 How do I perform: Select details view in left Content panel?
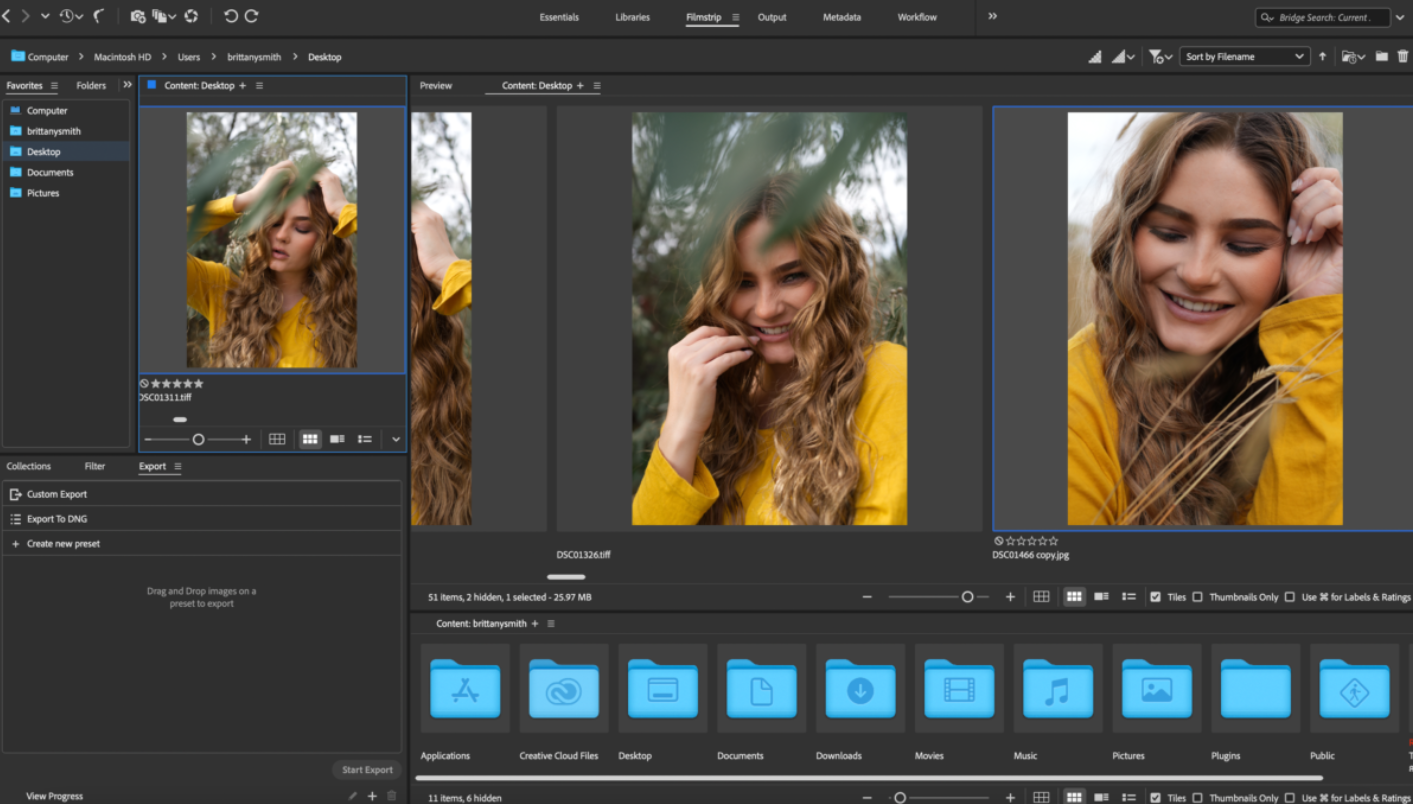coord(337,439)
